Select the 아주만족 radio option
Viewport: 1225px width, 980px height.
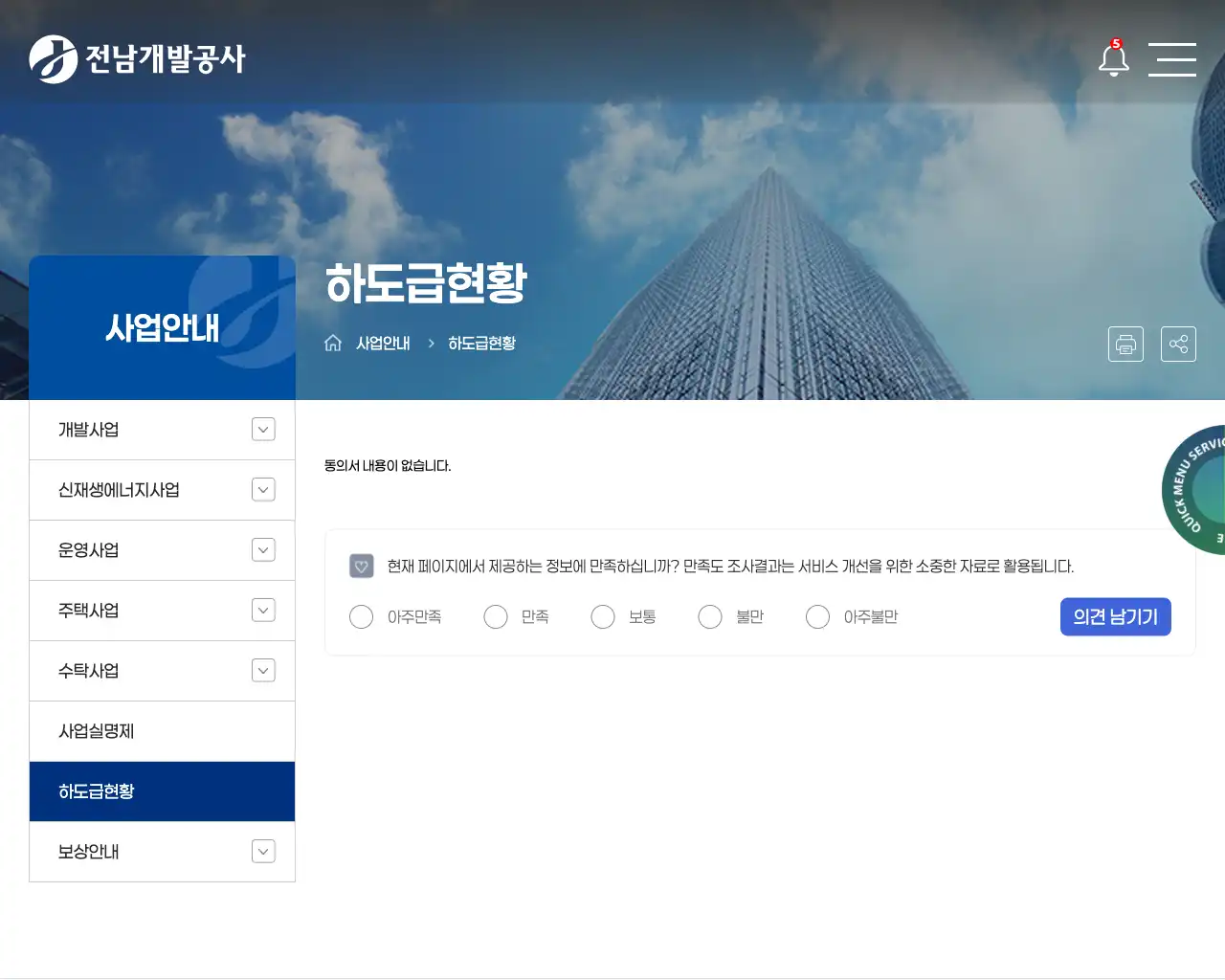coord(361,617)
